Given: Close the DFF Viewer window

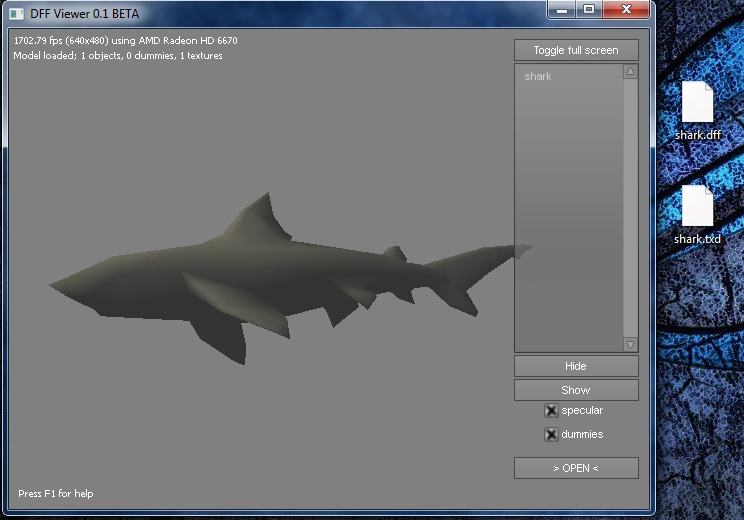Looking at the screenshot, I should 626,9.
